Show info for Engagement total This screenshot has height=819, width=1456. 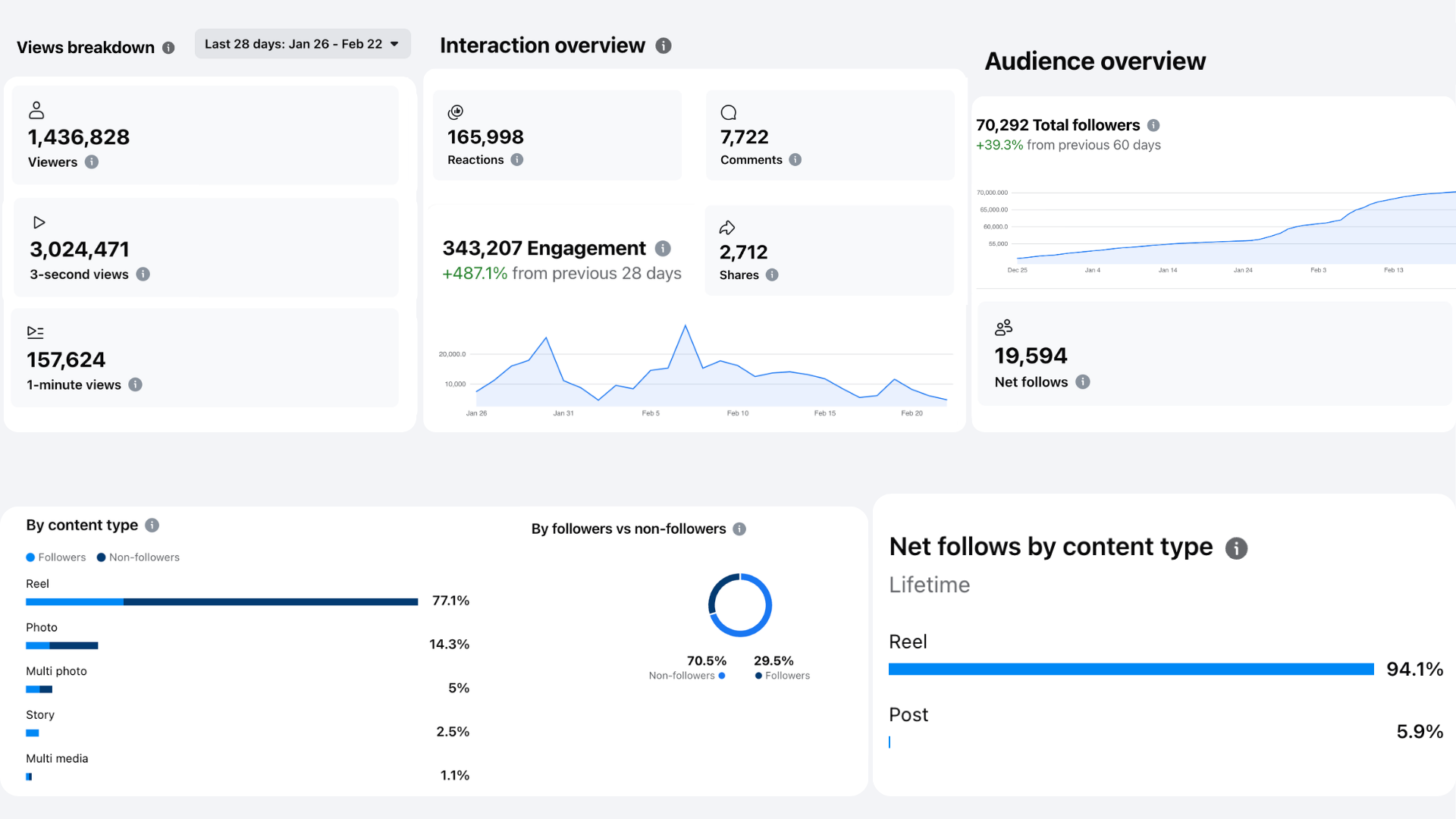663,248
